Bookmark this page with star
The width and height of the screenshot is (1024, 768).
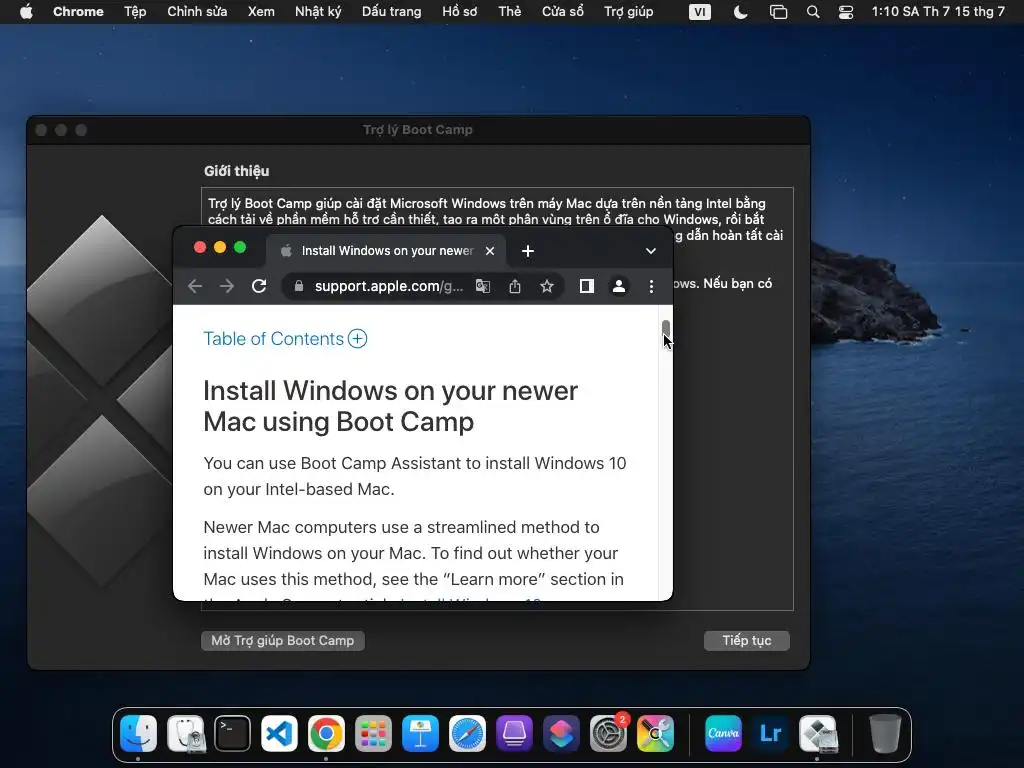point(547,286)
